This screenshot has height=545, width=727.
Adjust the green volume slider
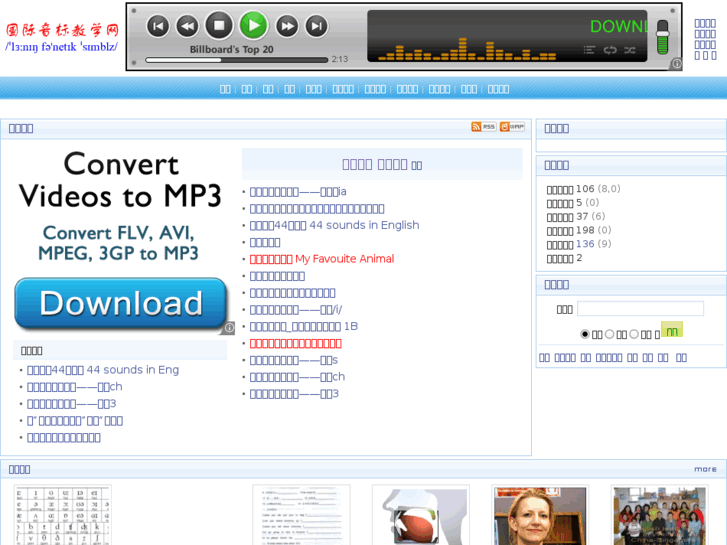pos(663,38)
